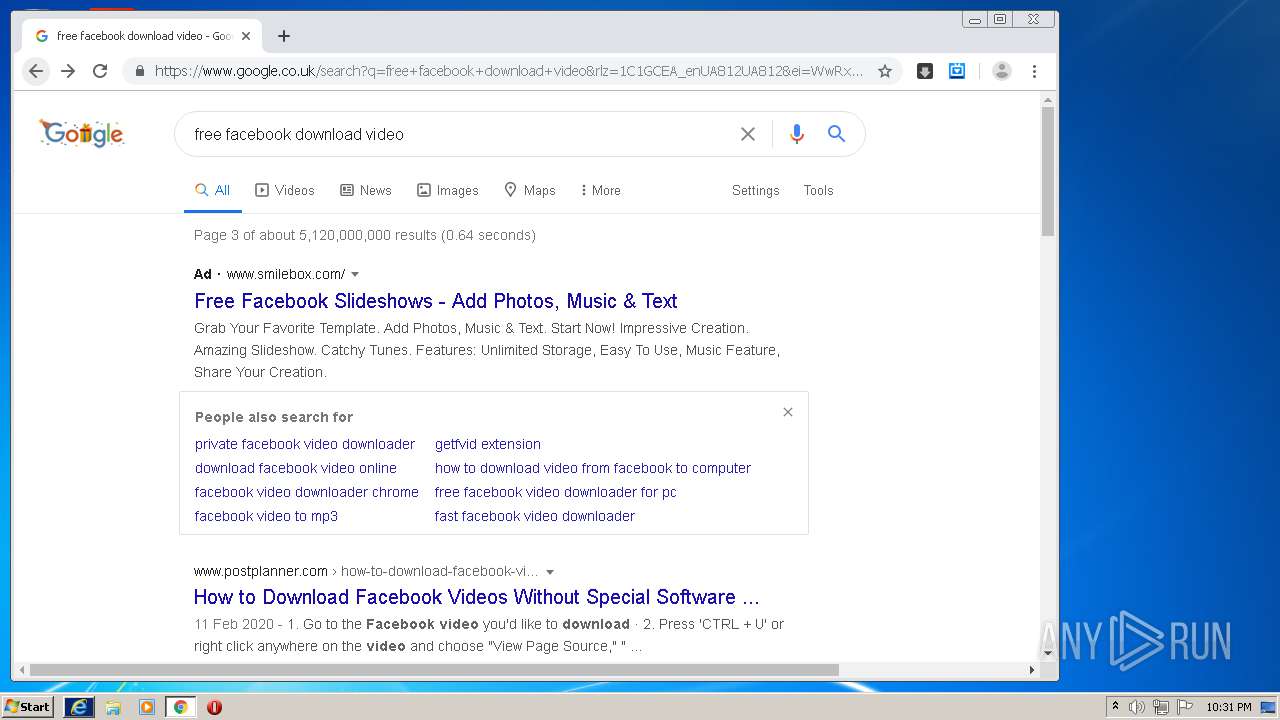The image size is (1280, 720).
Task: Switch to the Videos tab
Action: 285,190
